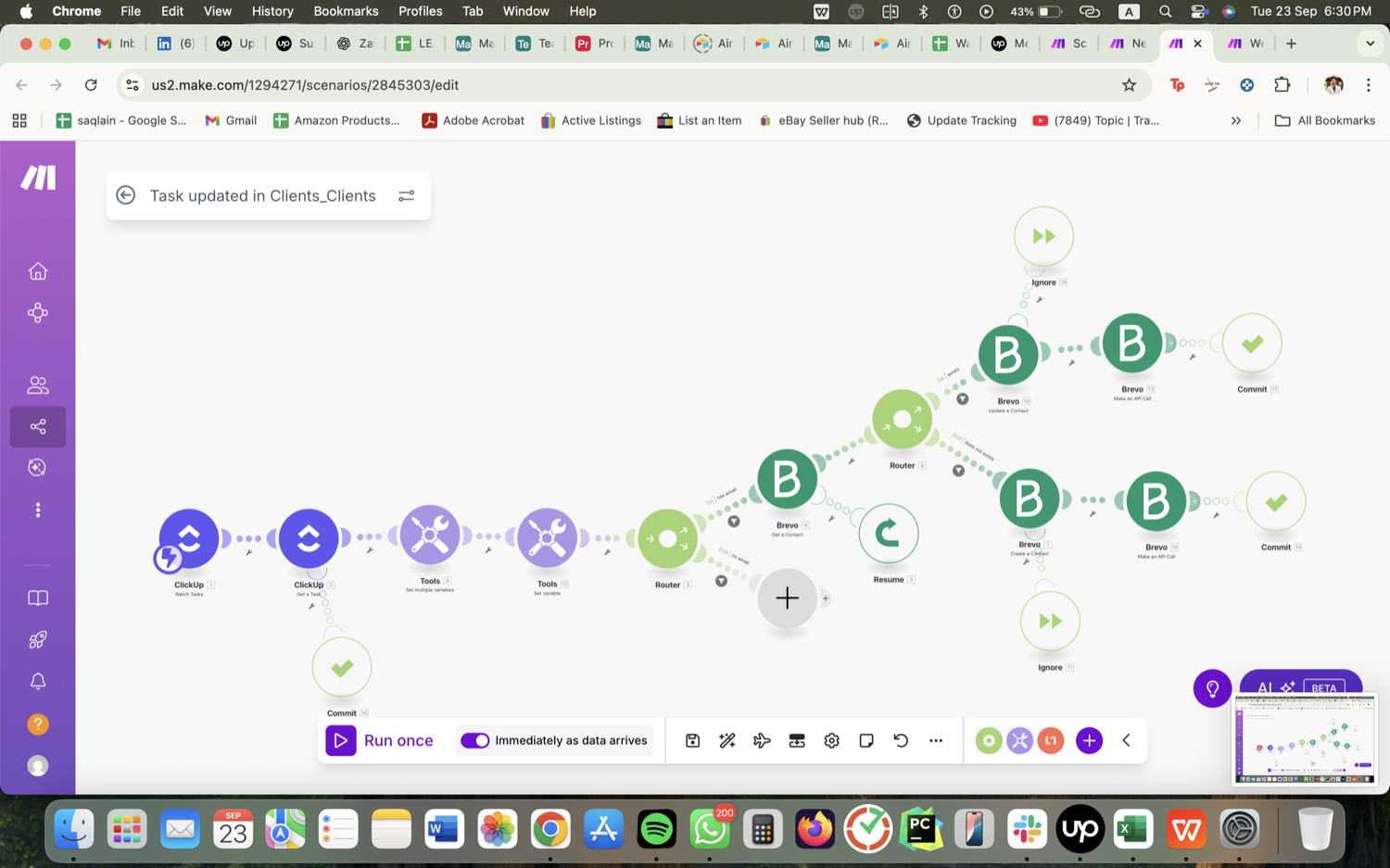The image size is (1390, 868).
Task: Rename scenario 'Task updated in Clients_Clients'
Action: click(x=263, y=195)
